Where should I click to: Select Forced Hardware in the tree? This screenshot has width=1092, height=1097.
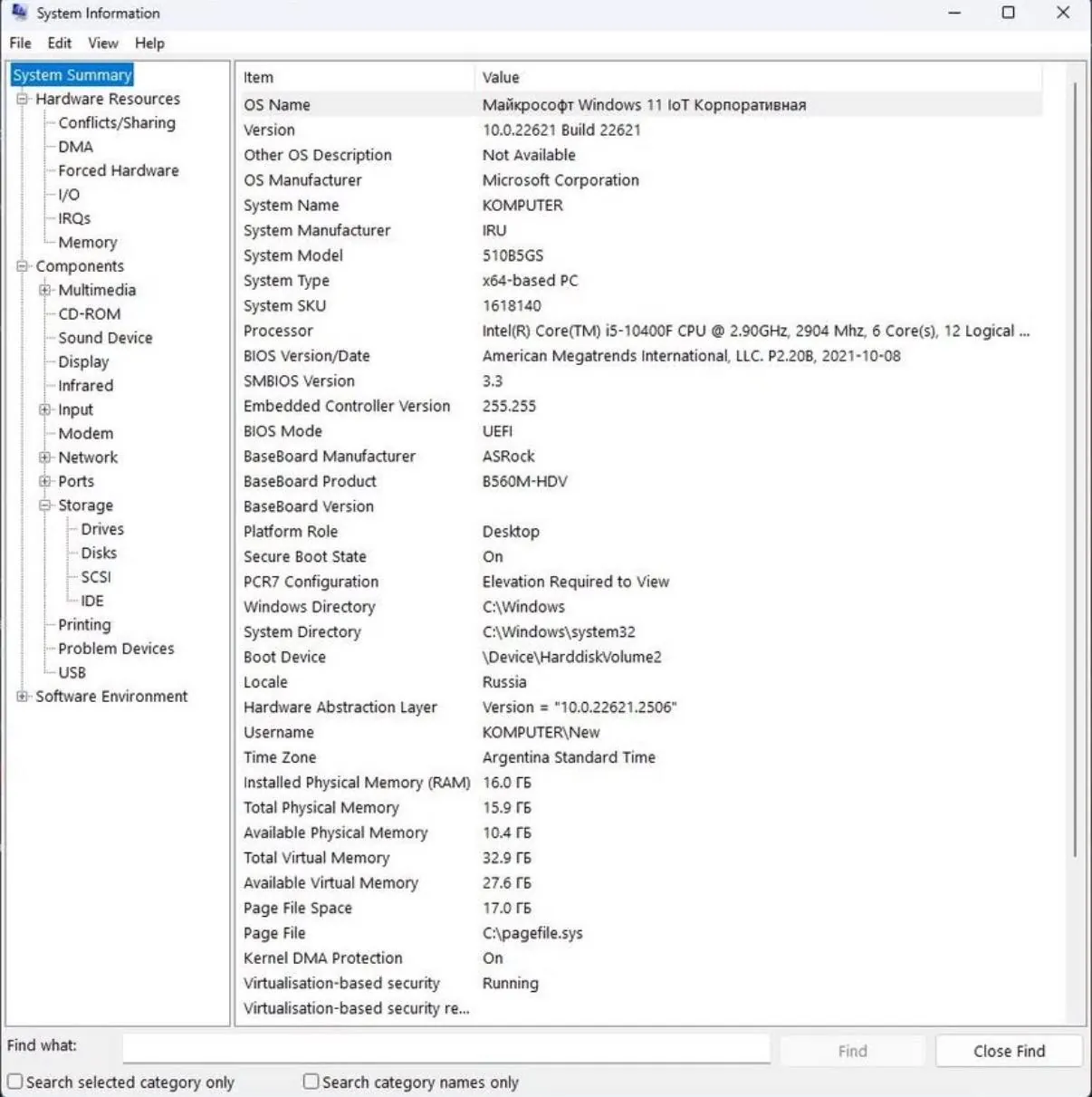pyautogui.click(x=119, y=170)
